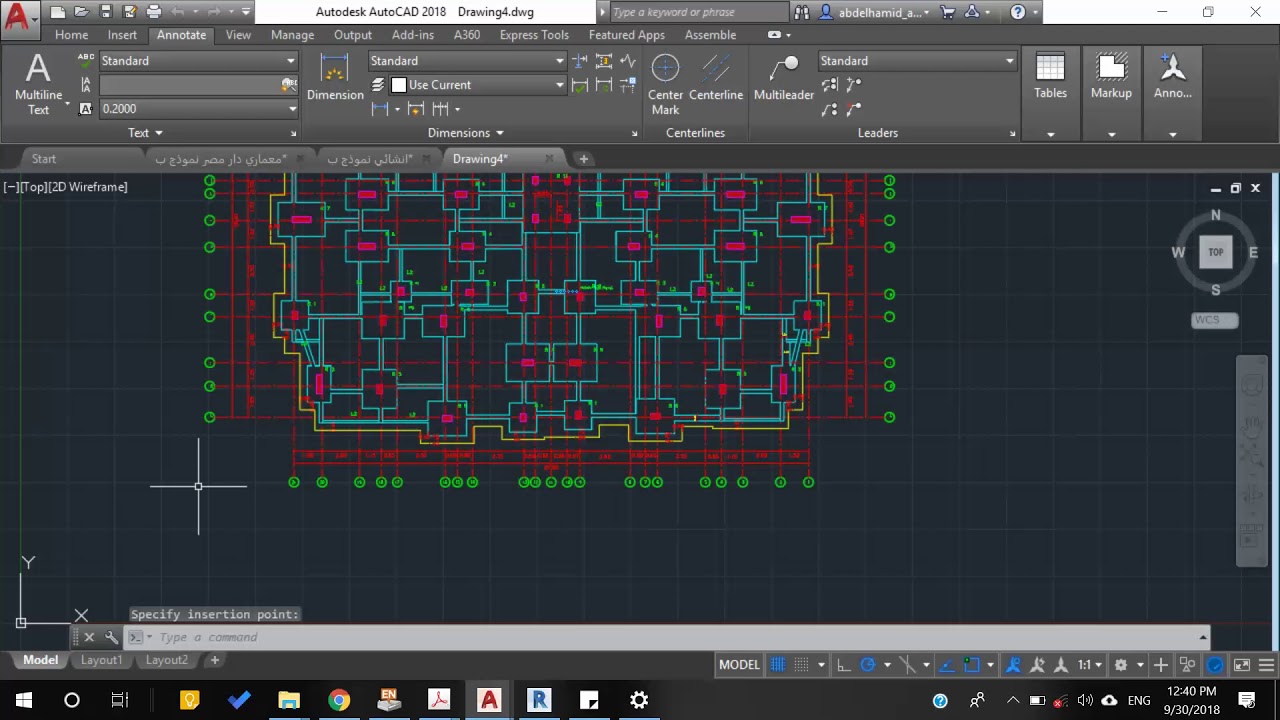Open Google Chrome from the taskbar
This screenshot has height=720, width=1280.
coord(339,700)
